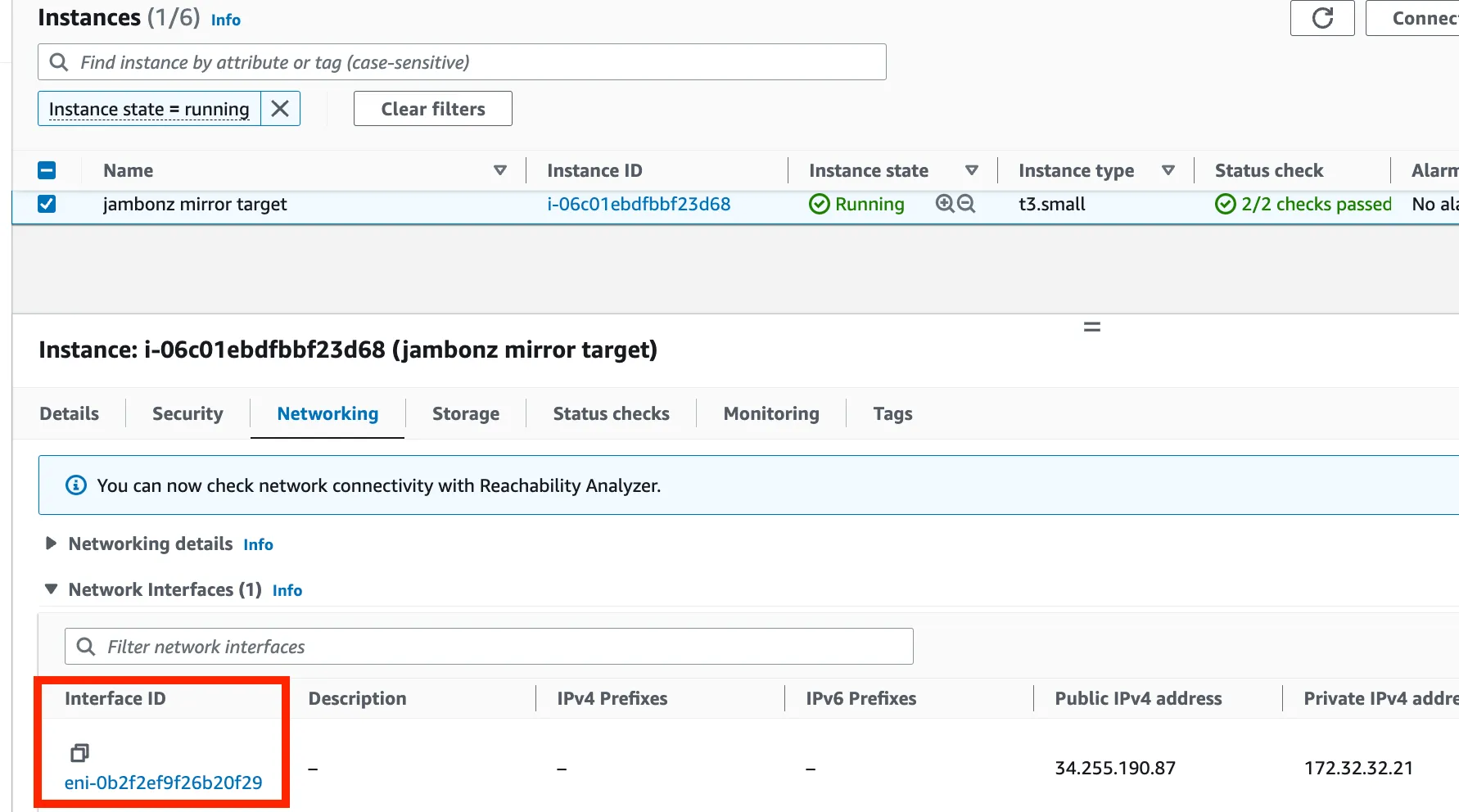Open interface link eni-0b2f2ef9f26b20f29
The height and width of the screenshot is (812, 1459).
pyautogui.click(x=164, y=783)
